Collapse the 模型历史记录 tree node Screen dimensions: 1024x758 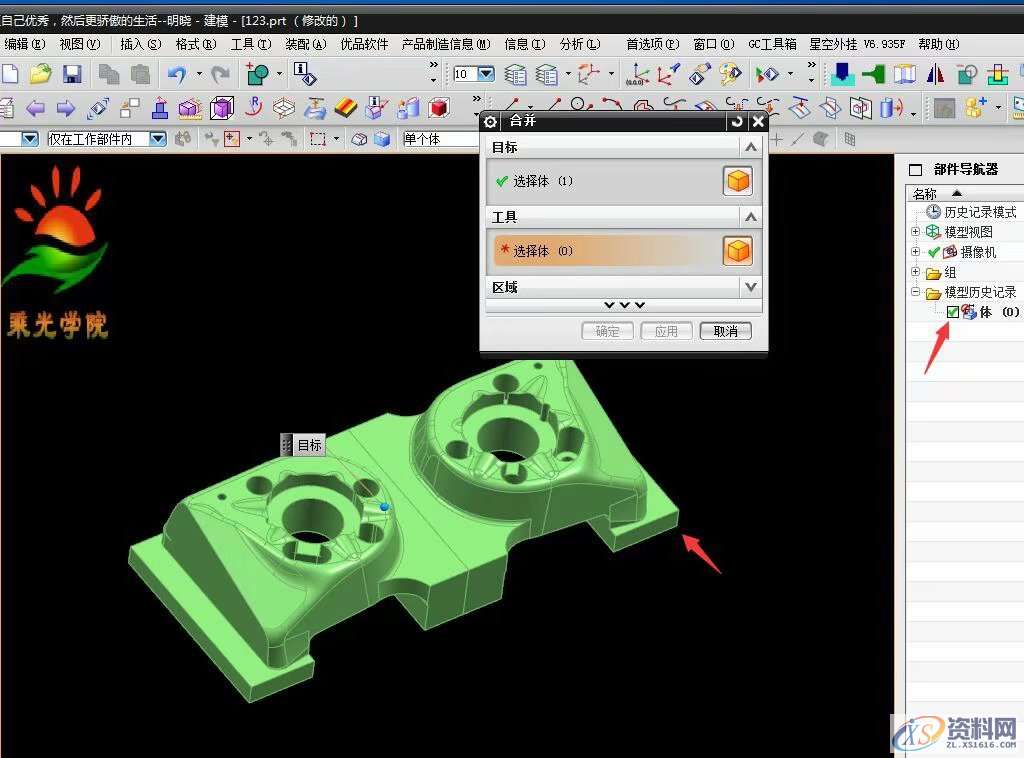click(x=915, y=292)
